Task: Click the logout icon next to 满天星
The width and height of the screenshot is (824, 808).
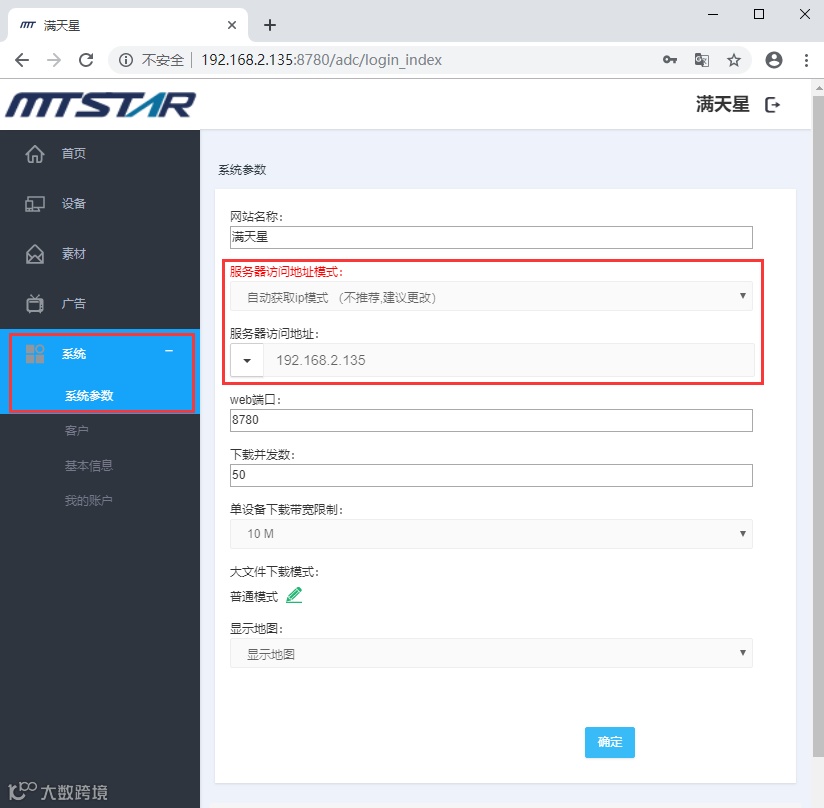Action: [x=772, y=105]
